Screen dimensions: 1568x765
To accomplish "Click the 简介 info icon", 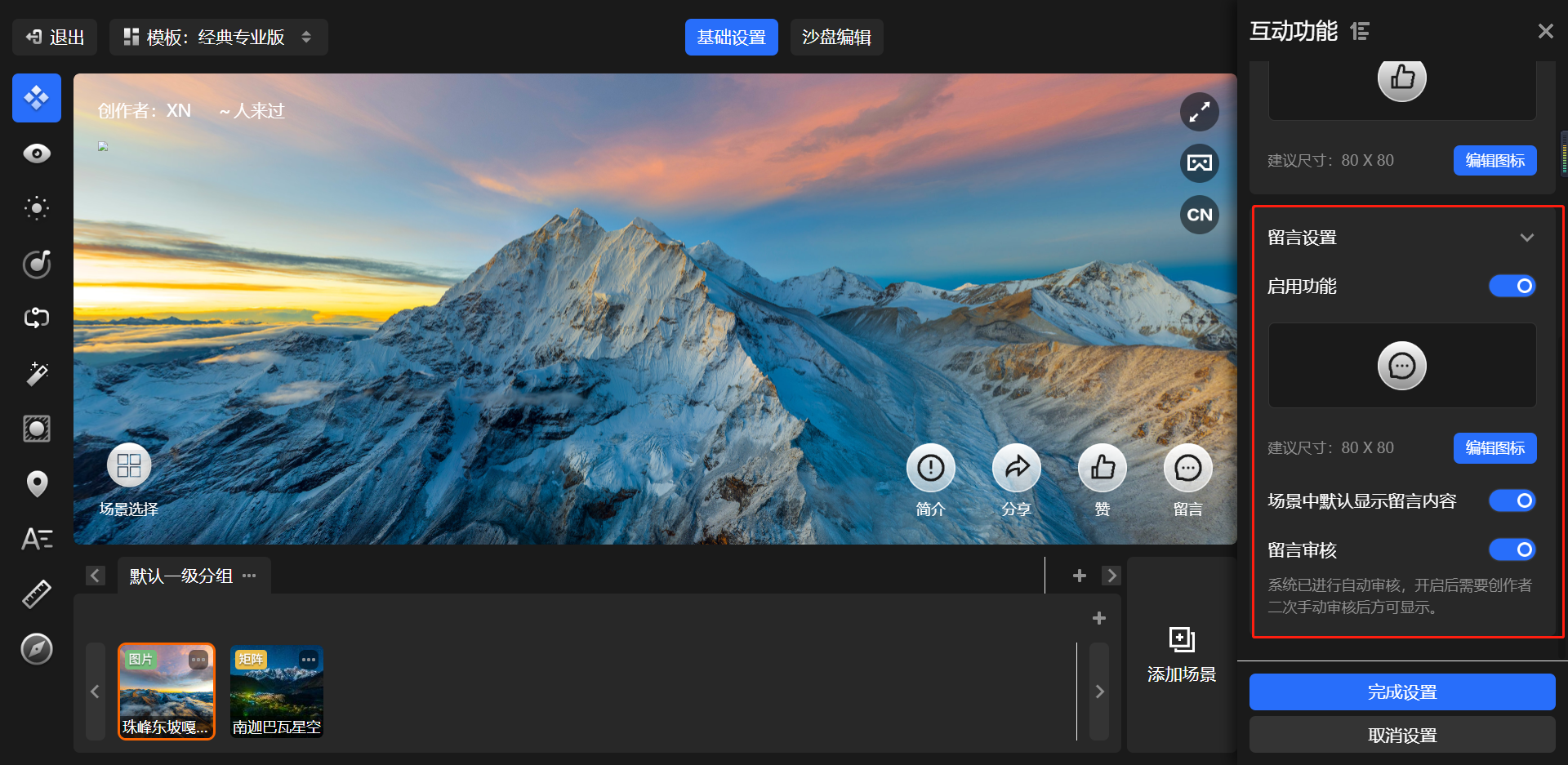I will tap(930, 468).
